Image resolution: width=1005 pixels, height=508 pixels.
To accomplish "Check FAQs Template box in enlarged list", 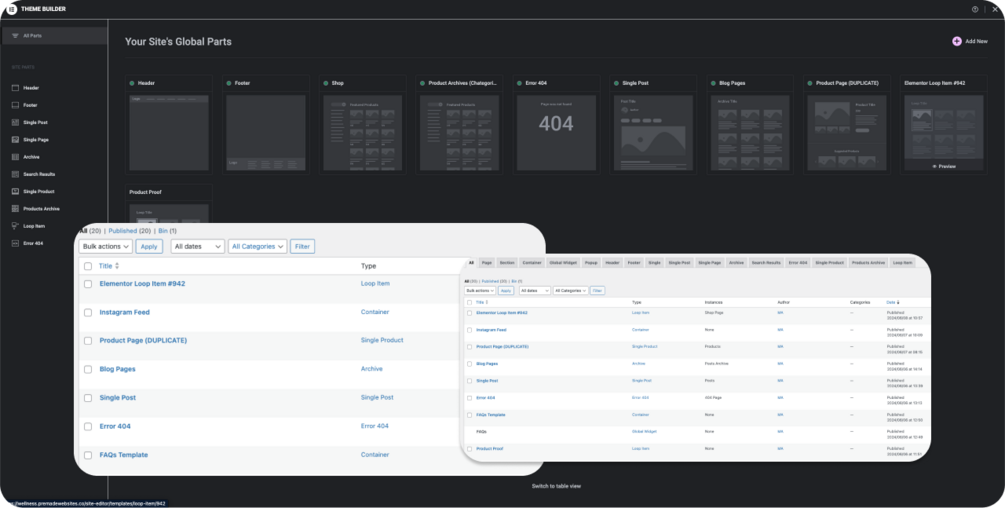I will pos(88,455).
